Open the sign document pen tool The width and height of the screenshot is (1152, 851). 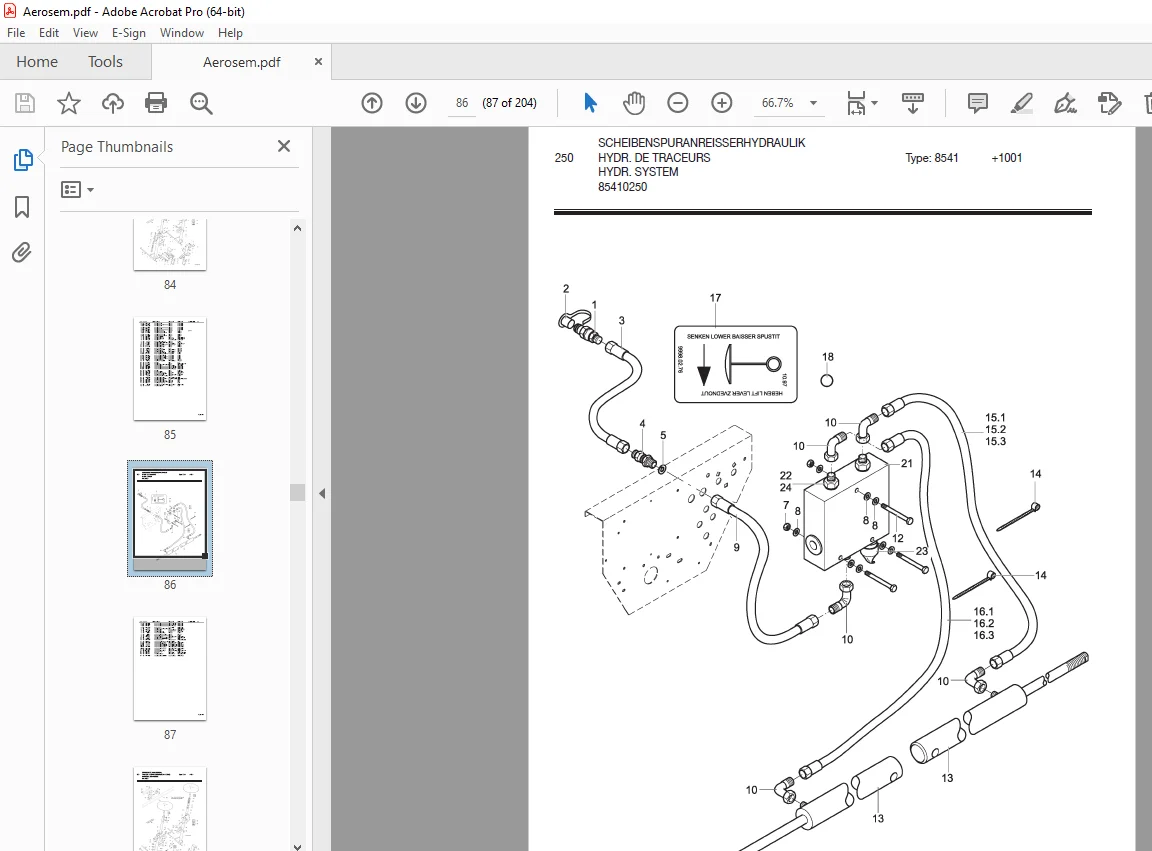[1065, 103]
